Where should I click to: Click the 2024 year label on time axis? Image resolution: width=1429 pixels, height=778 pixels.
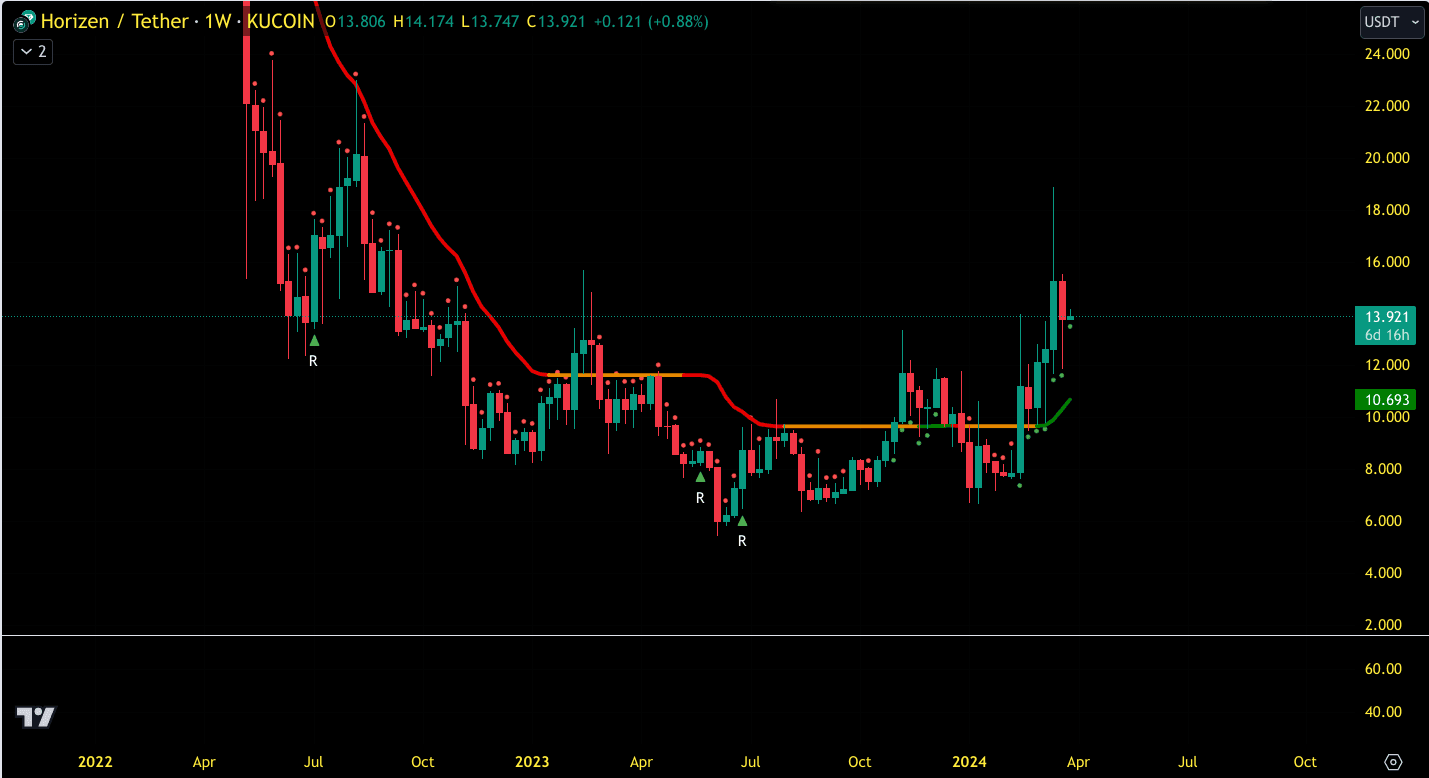[969, 762]
